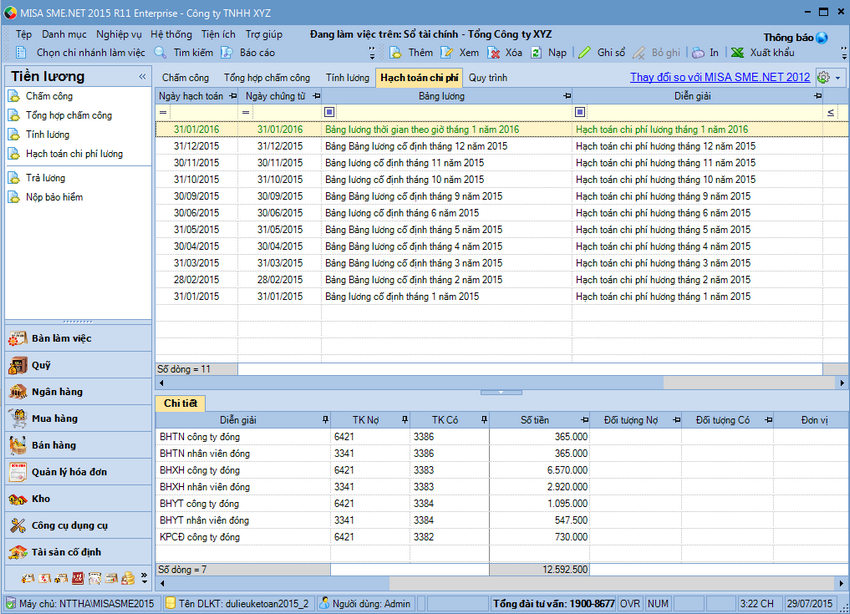This screenshot has width=850, height=614.
Task: Click the settings gear icon near link
Action: (x=823, y=77)
